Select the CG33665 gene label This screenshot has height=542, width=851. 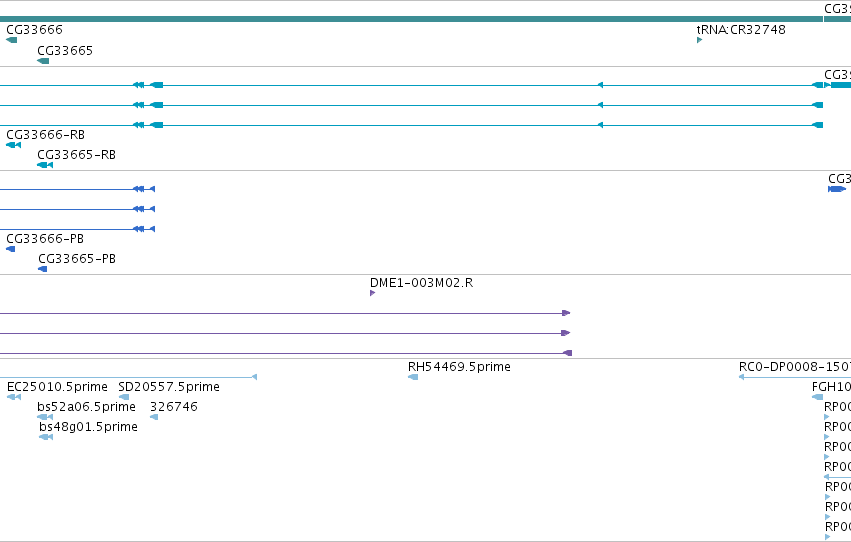pyautogui.click(x=65, y=51)
